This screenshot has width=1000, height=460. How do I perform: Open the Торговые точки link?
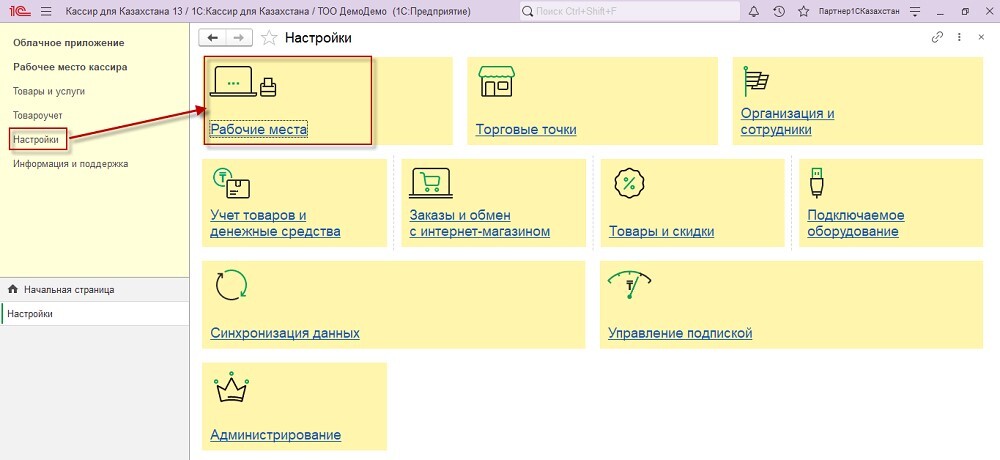(526, 130)
